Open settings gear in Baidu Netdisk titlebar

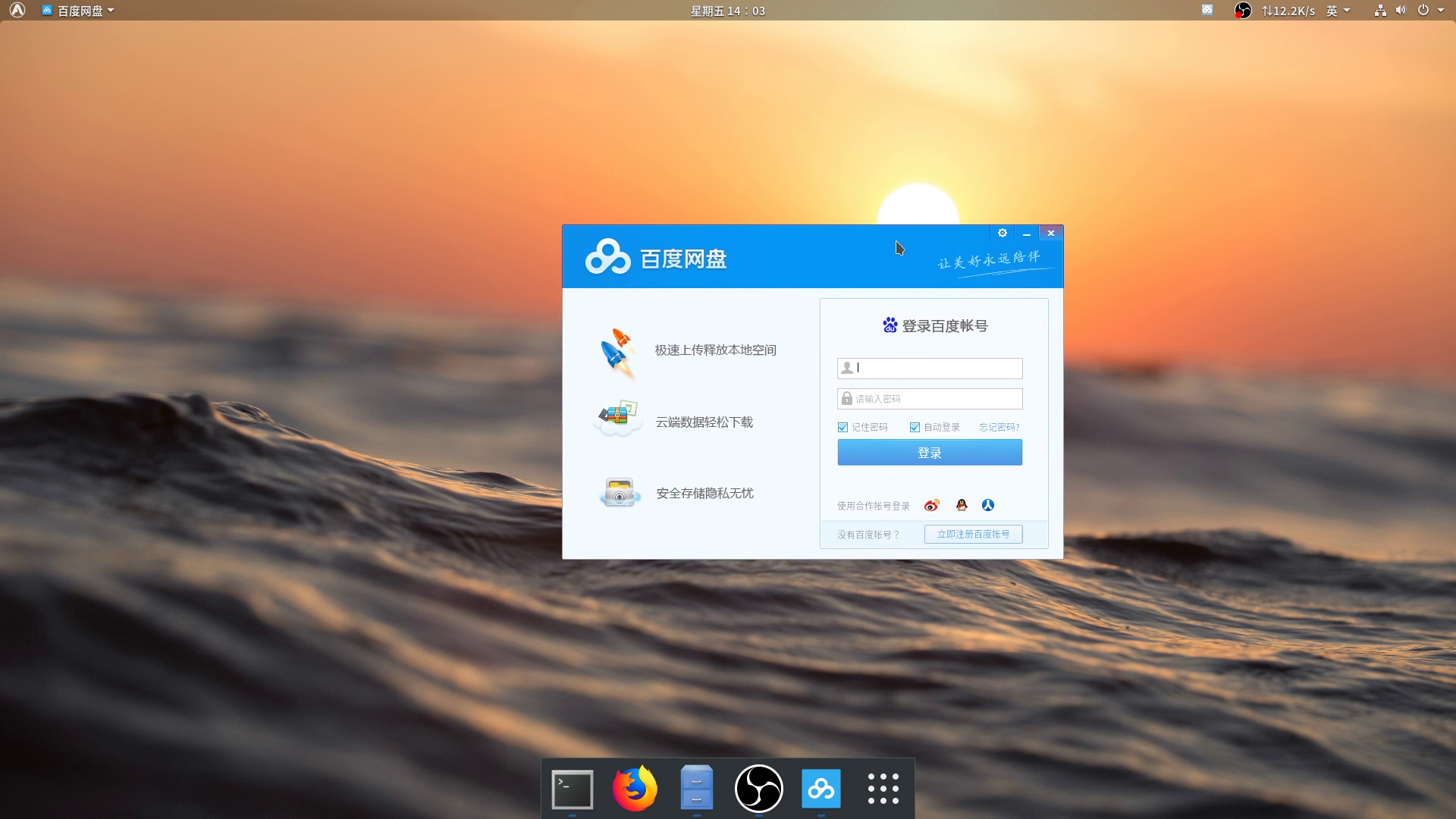[x=1002, y=233]
